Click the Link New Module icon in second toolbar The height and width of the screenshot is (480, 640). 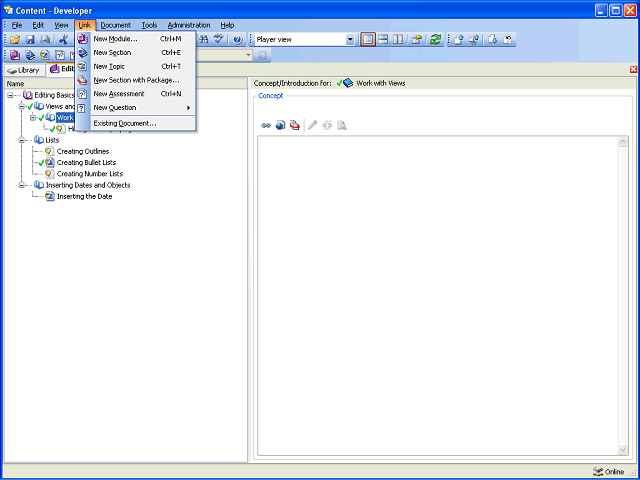15,55
